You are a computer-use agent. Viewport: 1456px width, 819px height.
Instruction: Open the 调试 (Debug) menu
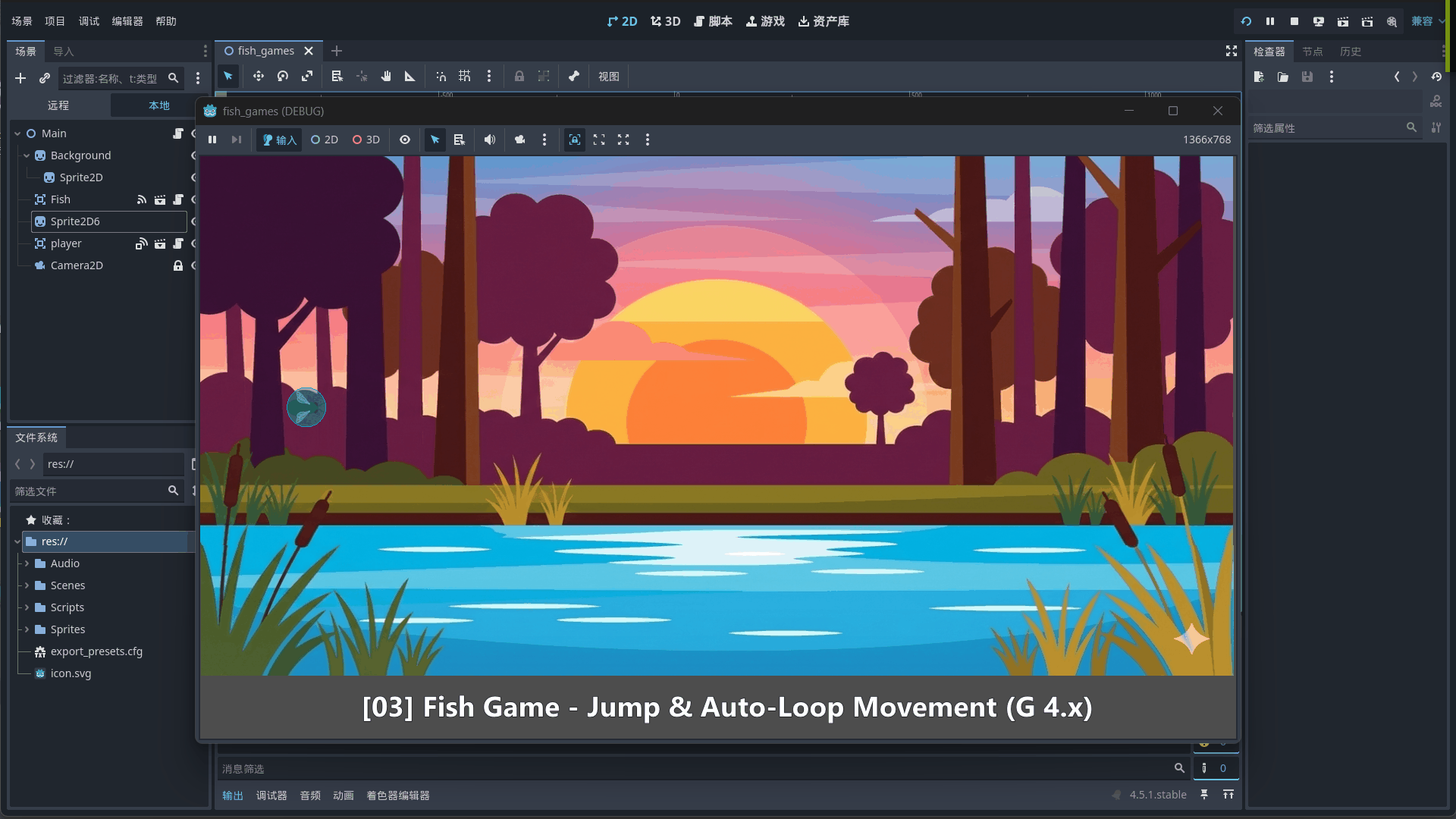tap(89, 21)
